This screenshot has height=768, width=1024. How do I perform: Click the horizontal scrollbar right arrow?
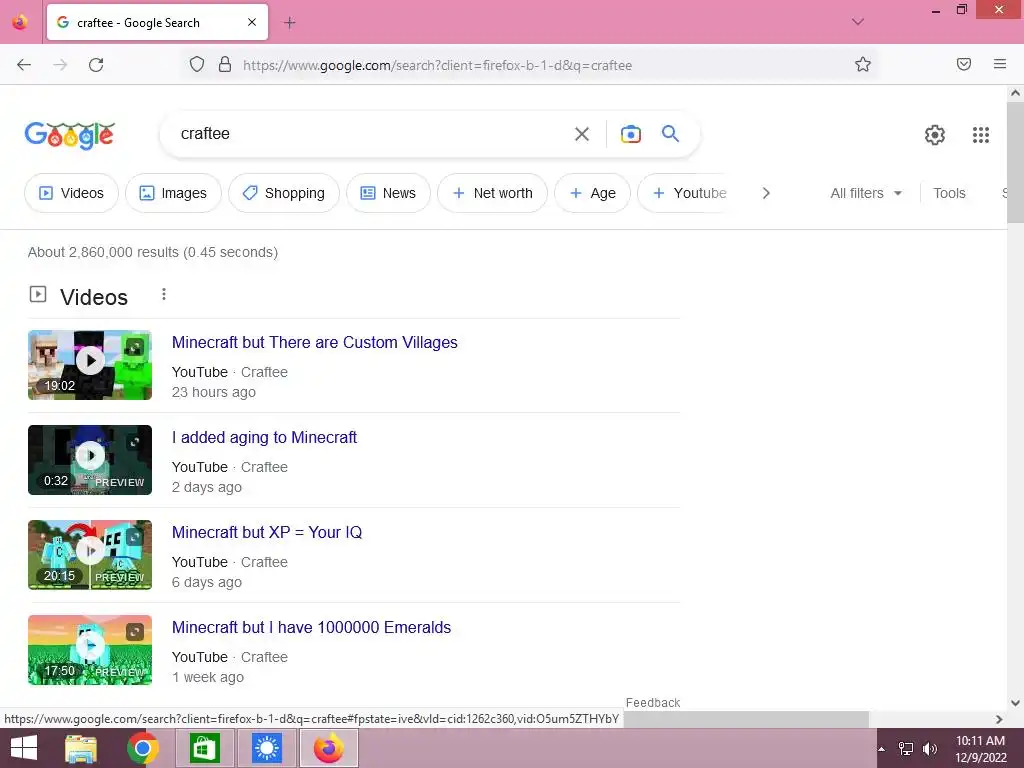[x=999, y=719]
